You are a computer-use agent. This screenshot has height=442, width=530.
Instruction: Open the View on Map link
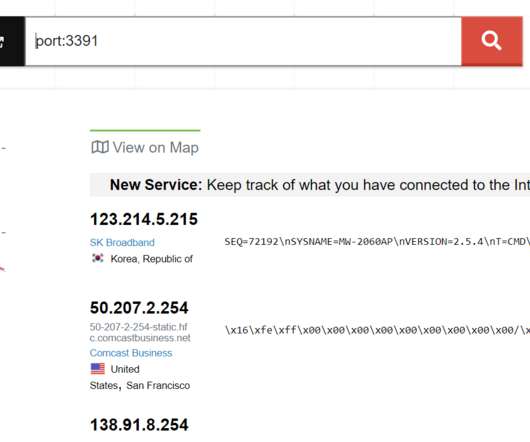click(145, 147)
